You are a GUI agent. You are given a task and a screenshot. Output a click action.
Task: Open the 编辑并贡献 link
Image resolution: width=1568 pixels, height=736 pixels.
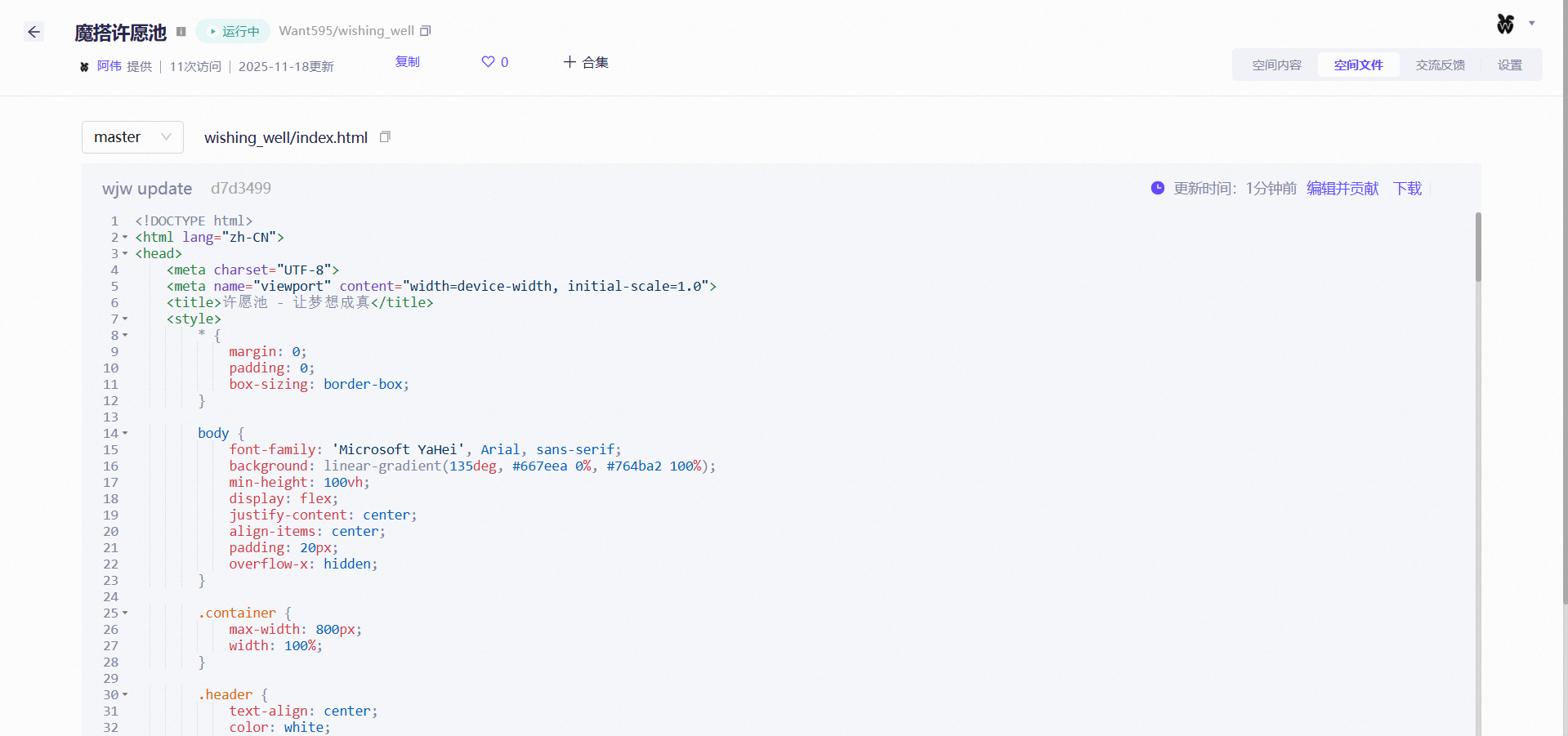click(1342, 189)
